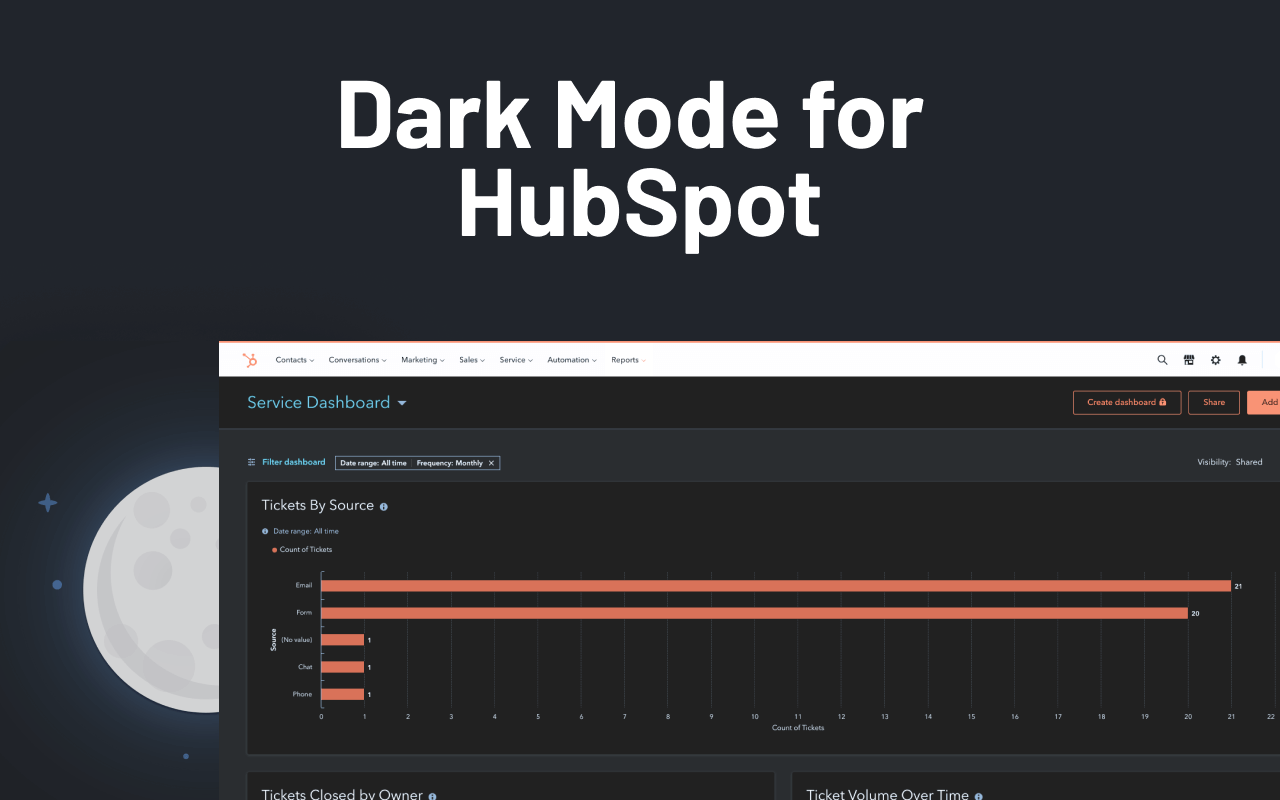Open the Conversations menu

tap(358, 360)
